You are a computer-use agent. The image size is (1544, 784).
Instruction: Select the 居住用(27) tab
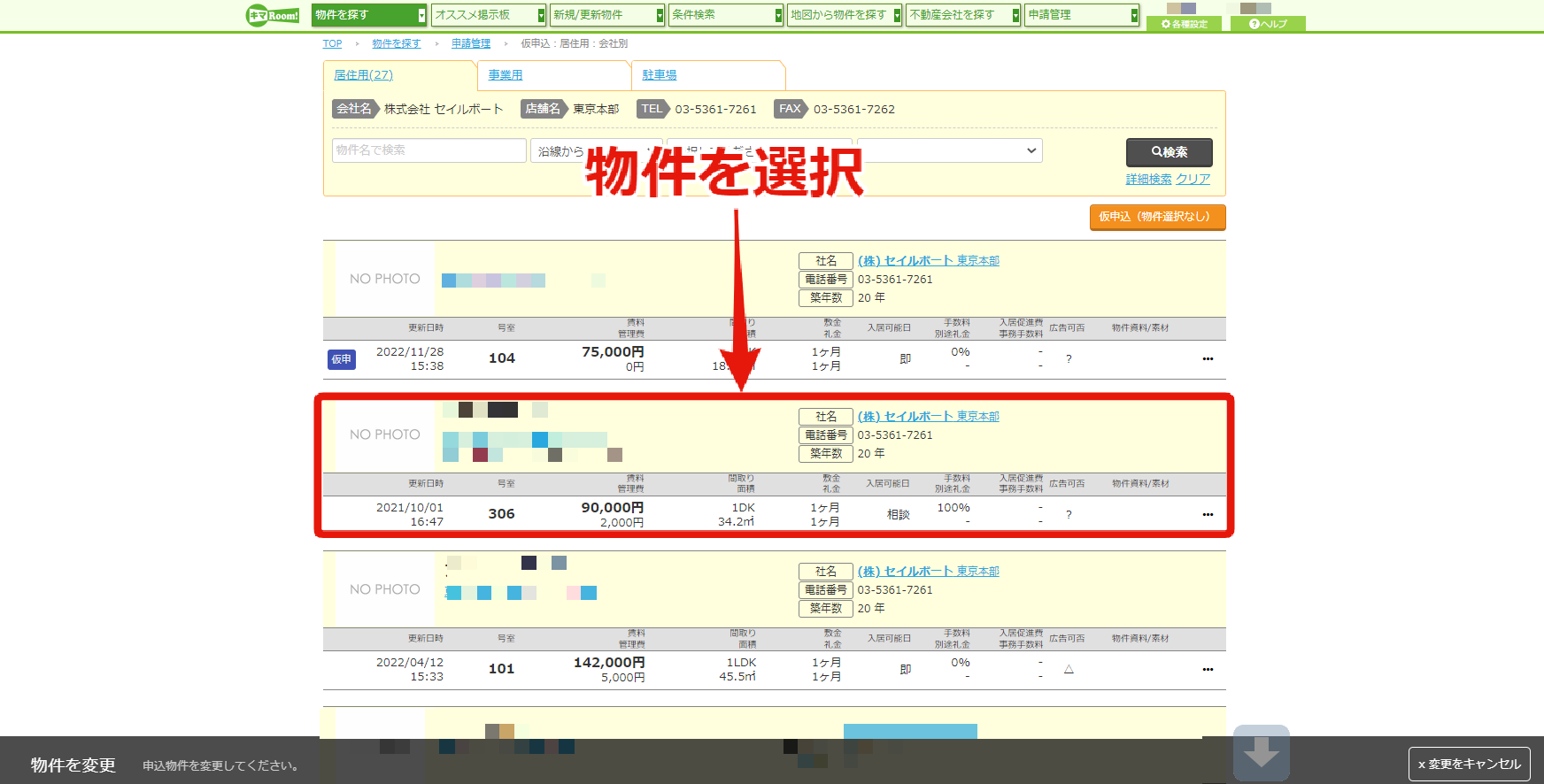click(363, 75)
